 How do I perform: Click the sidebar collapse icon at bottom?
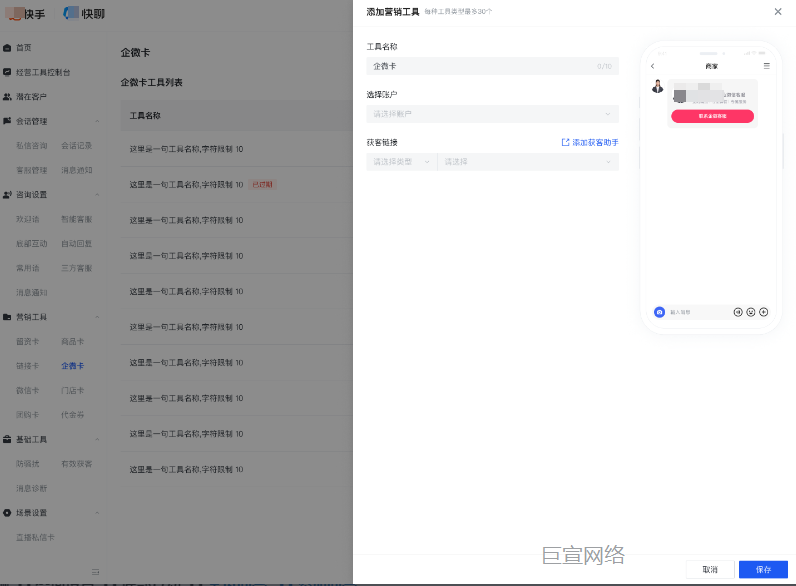click(x=95, y=572)
